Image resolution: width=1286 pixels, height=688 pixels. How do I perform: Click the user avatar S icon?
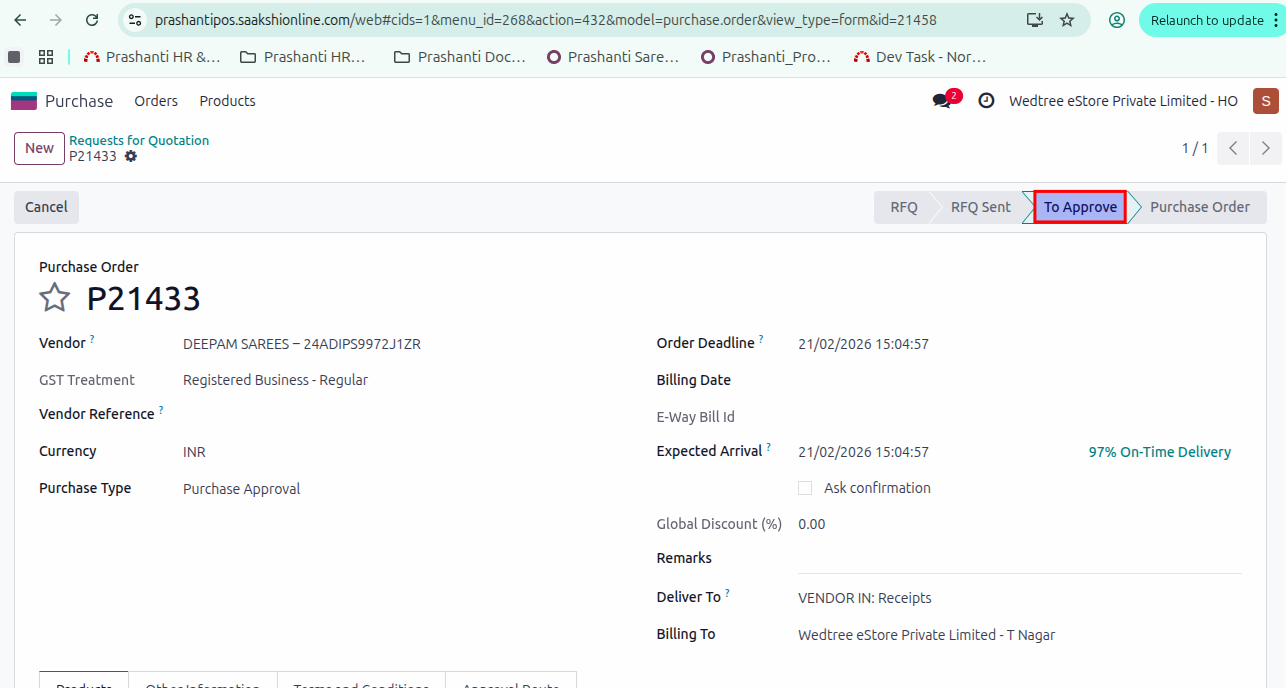point(1265,101)
